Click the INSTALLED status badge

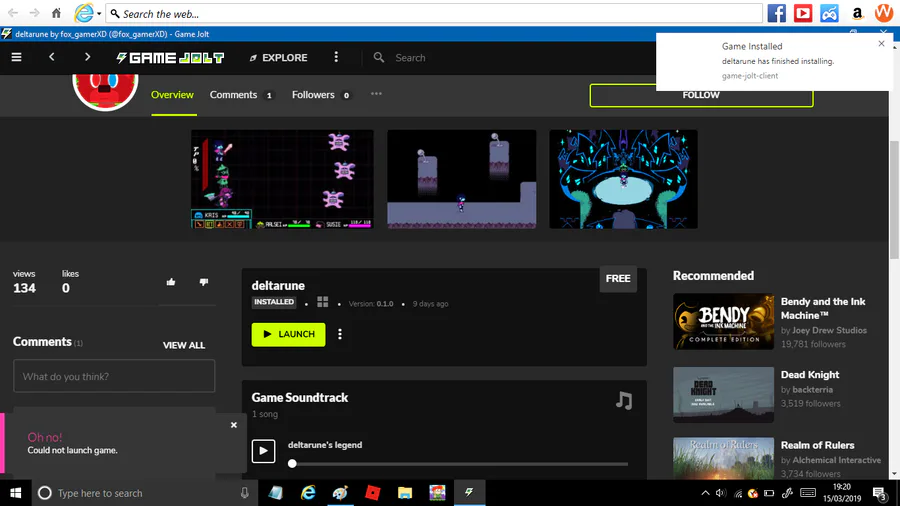coord(274,302)
